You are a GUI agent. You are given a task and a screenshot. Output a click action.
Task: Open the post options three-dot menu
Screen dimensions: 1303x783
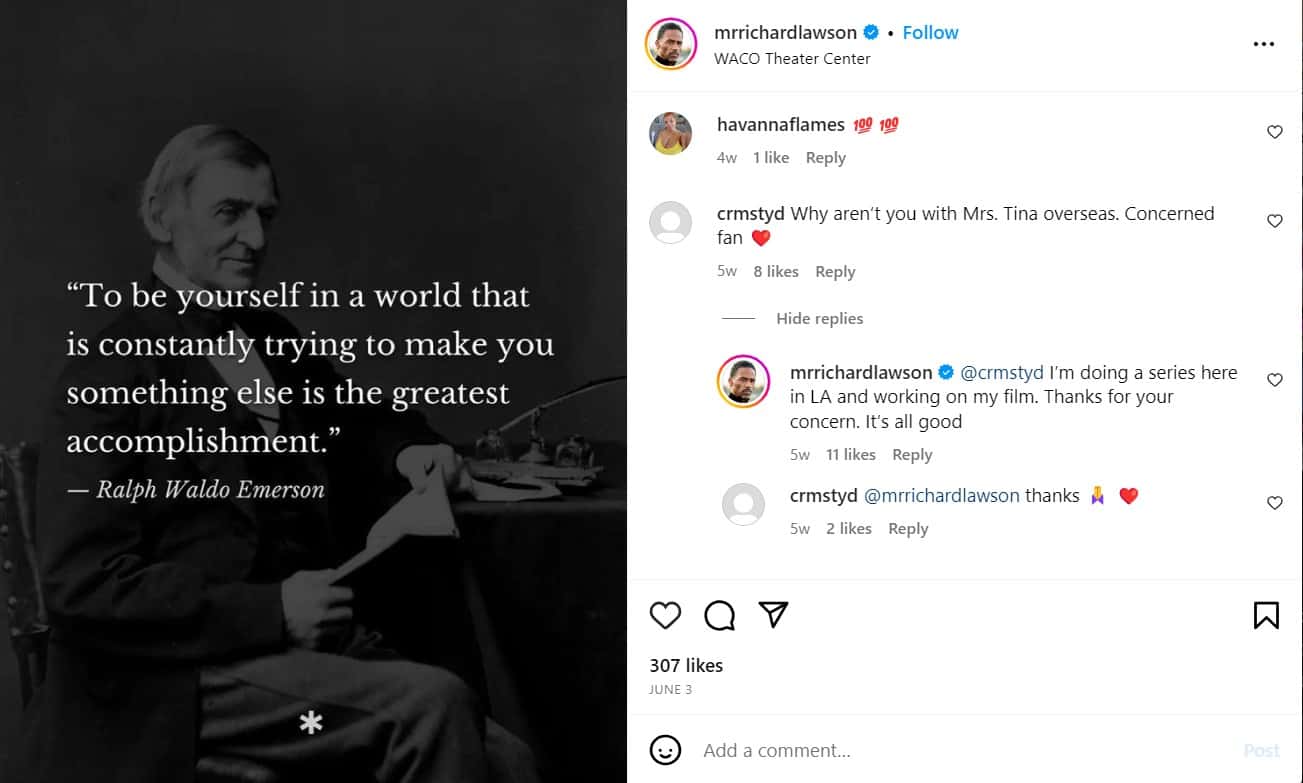pos(1264,43)
